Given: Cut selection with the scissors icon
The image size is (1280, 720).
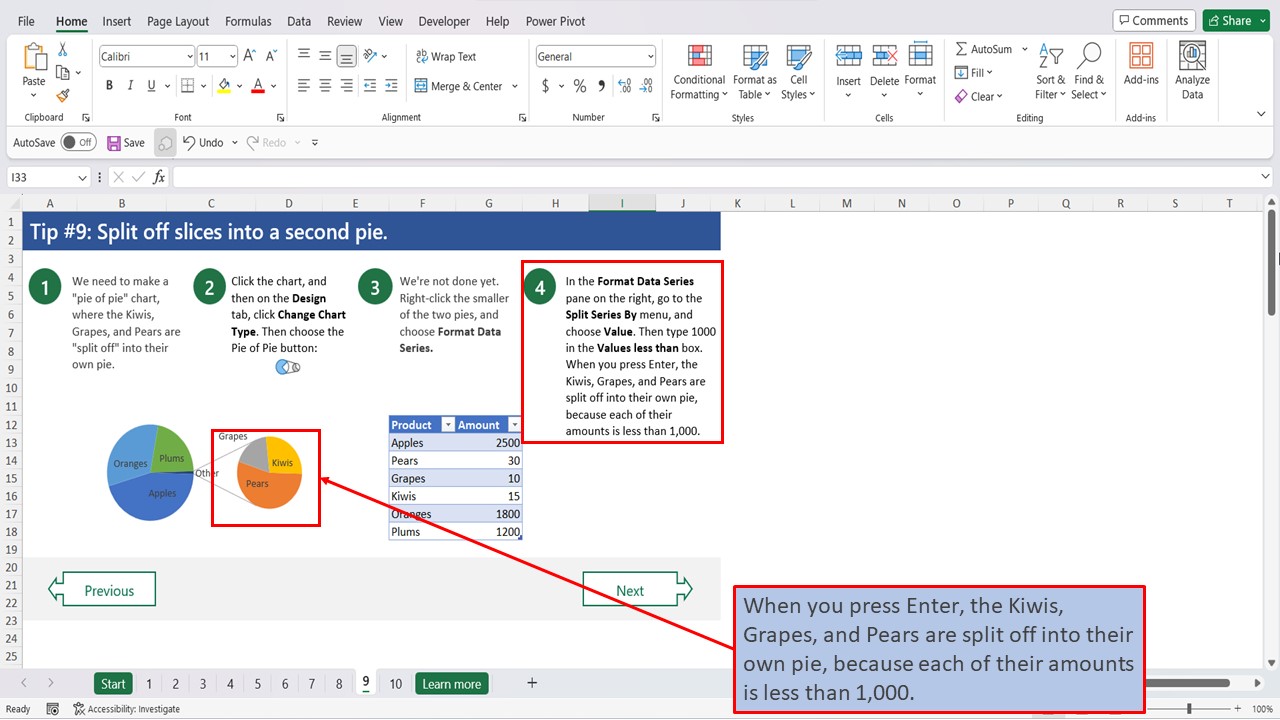Looking at the screenshot, I should [62, 49].
